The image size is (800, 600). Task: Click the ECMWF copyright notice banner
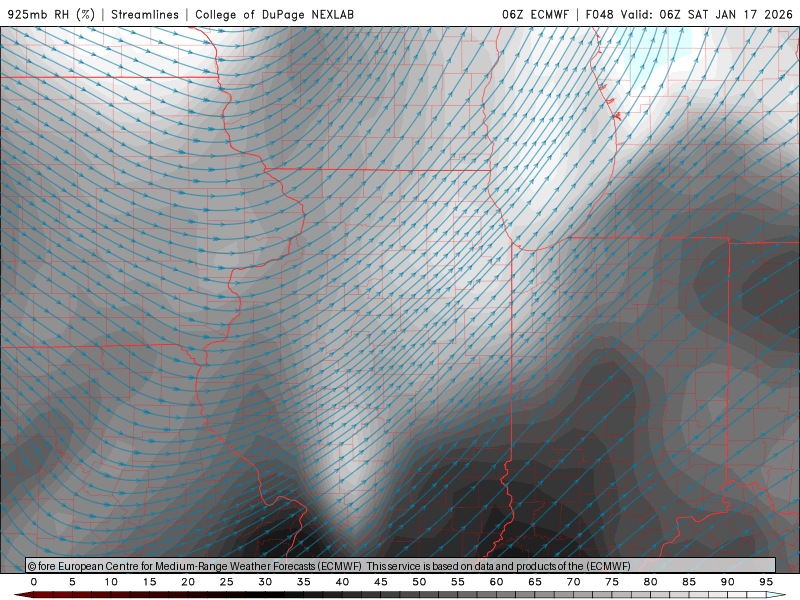[x=401, y=566]
